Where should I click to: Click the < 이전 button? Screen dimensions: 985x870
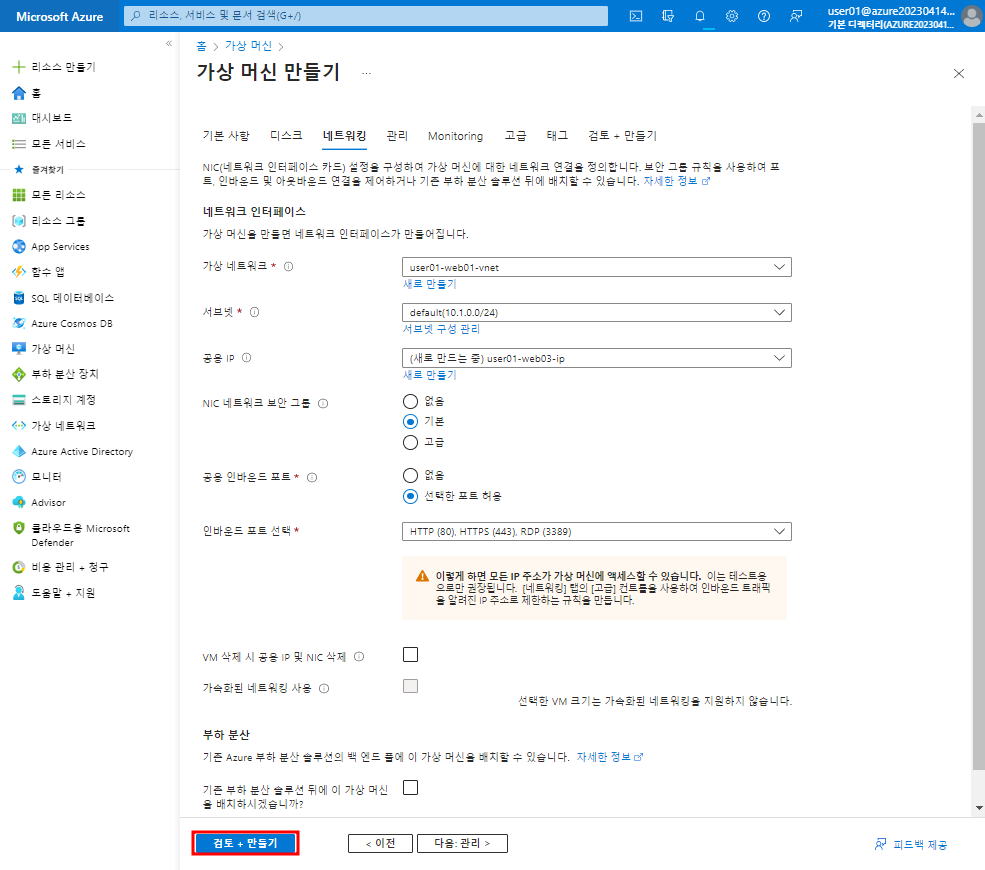[380, 843]
